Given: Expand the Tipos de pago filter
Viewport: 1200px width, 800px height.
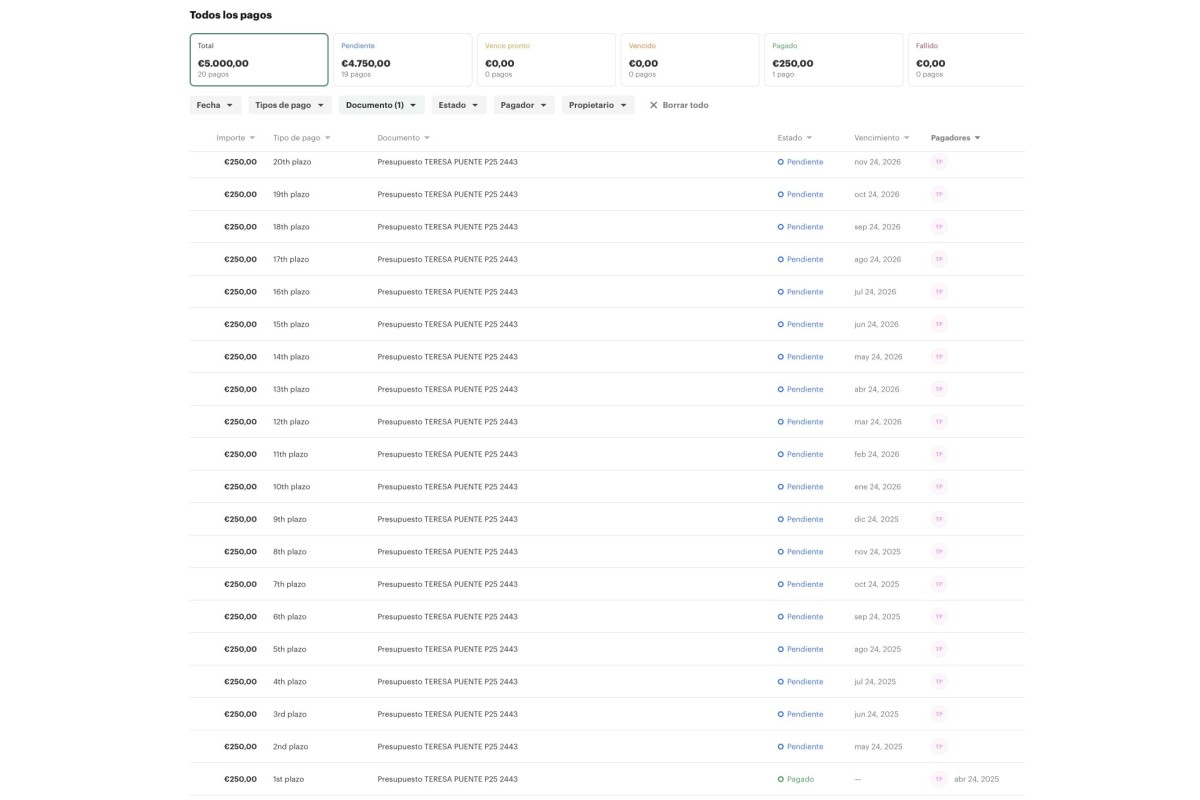Looking at the screenshot, I should (290, 105).
